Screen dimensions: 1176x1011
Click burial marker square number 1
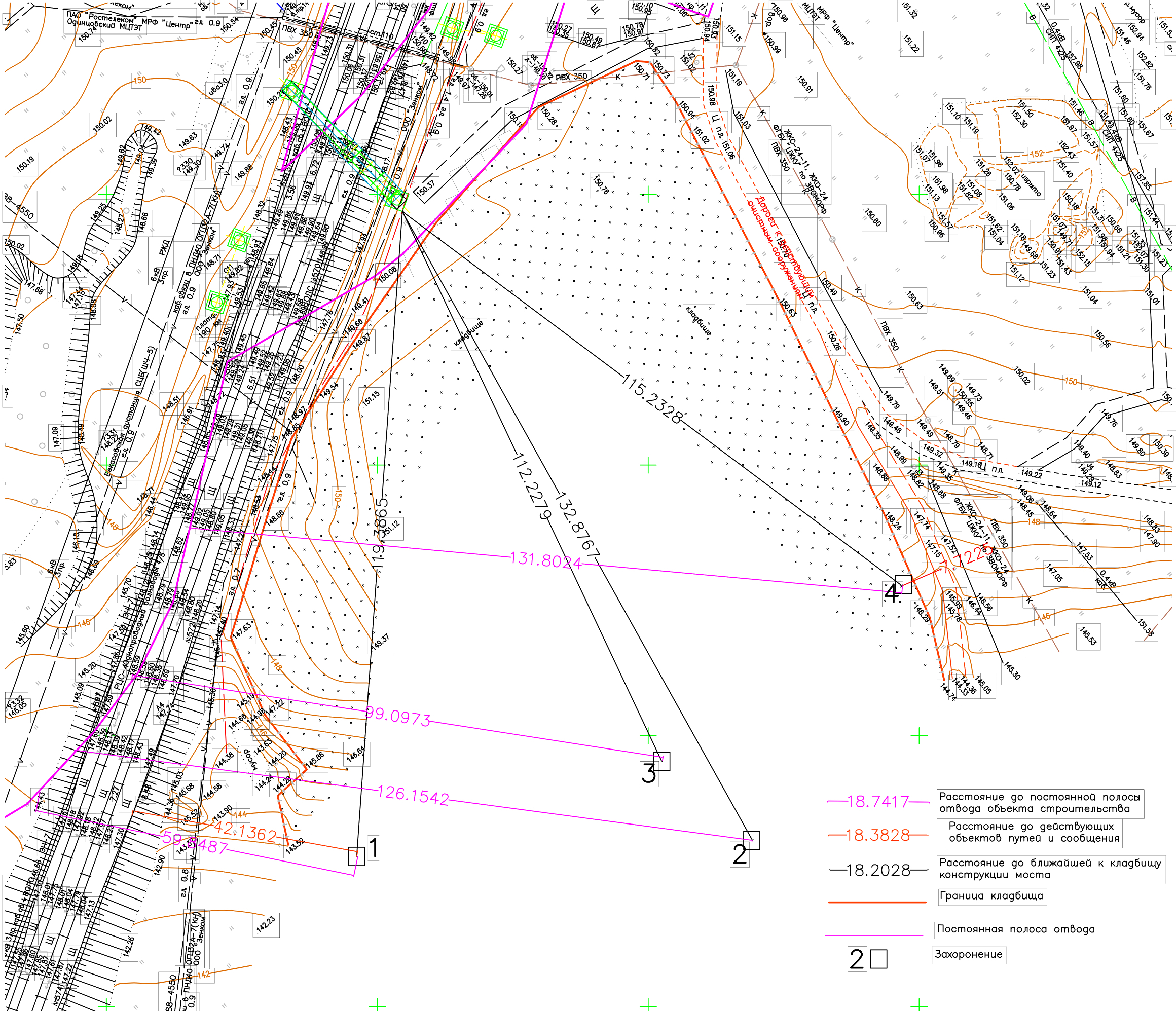click(356, 856)
